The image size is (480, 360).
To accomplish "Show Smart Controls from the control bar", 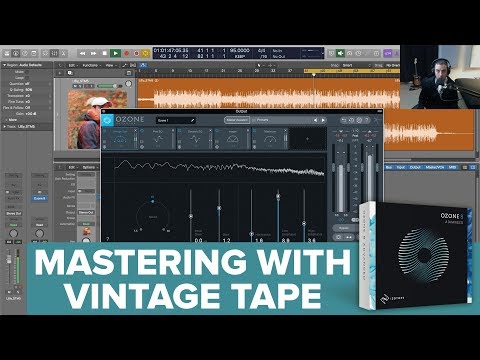I will pos(45,53).
